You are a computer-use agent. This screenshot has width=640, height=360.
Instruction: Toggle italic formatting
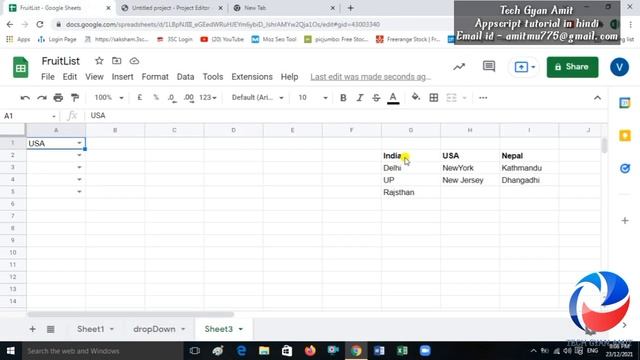click(360, 98)
